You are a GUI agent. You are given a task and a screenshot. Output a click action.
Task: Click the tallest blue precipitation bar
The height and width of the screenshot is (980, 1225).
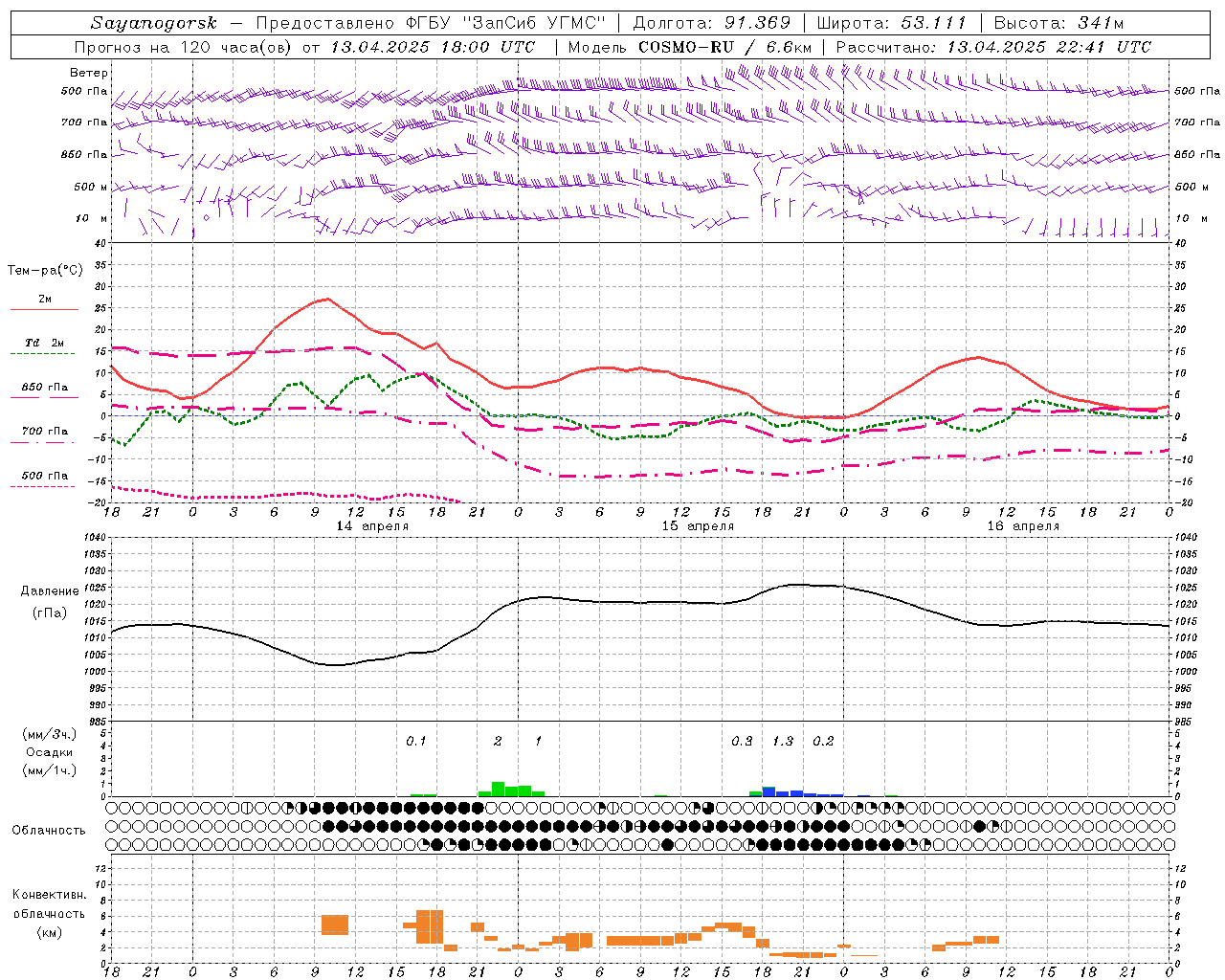[768, 792]
